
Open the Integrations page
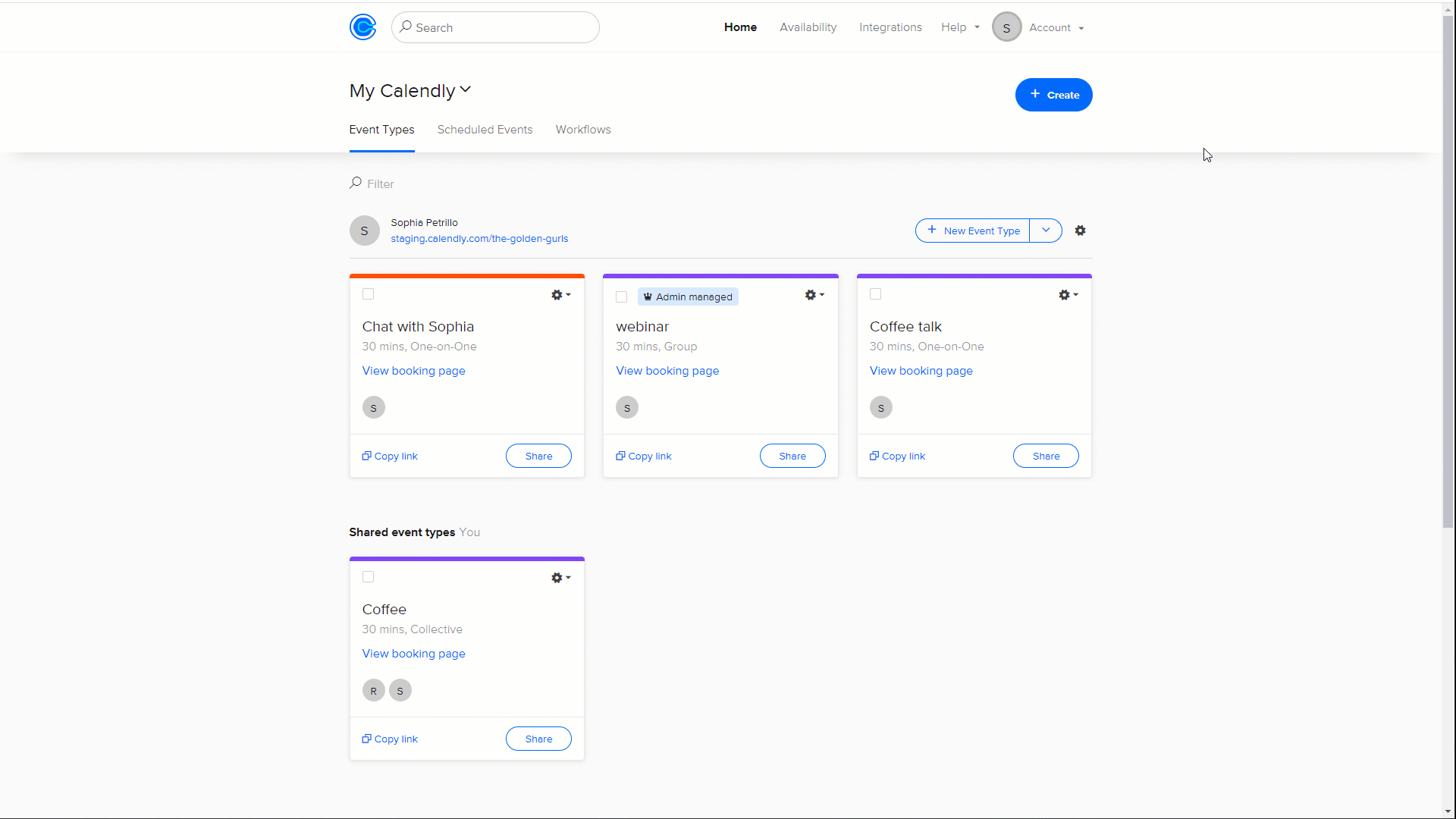(890, 27)
